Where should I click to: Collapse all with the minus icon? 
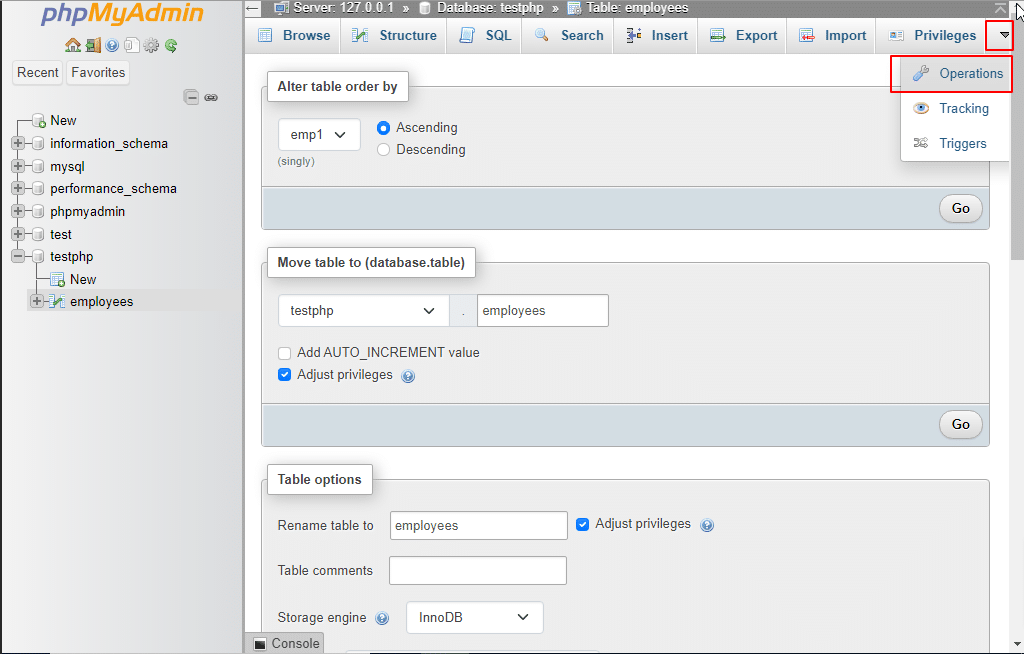pos(191,97)
